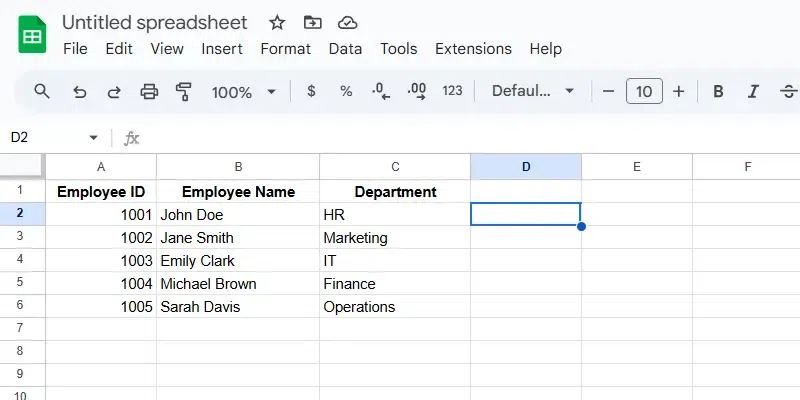
Task: Check the cloud save status icon
Action: pyautogui.click(x=347, y=22)
